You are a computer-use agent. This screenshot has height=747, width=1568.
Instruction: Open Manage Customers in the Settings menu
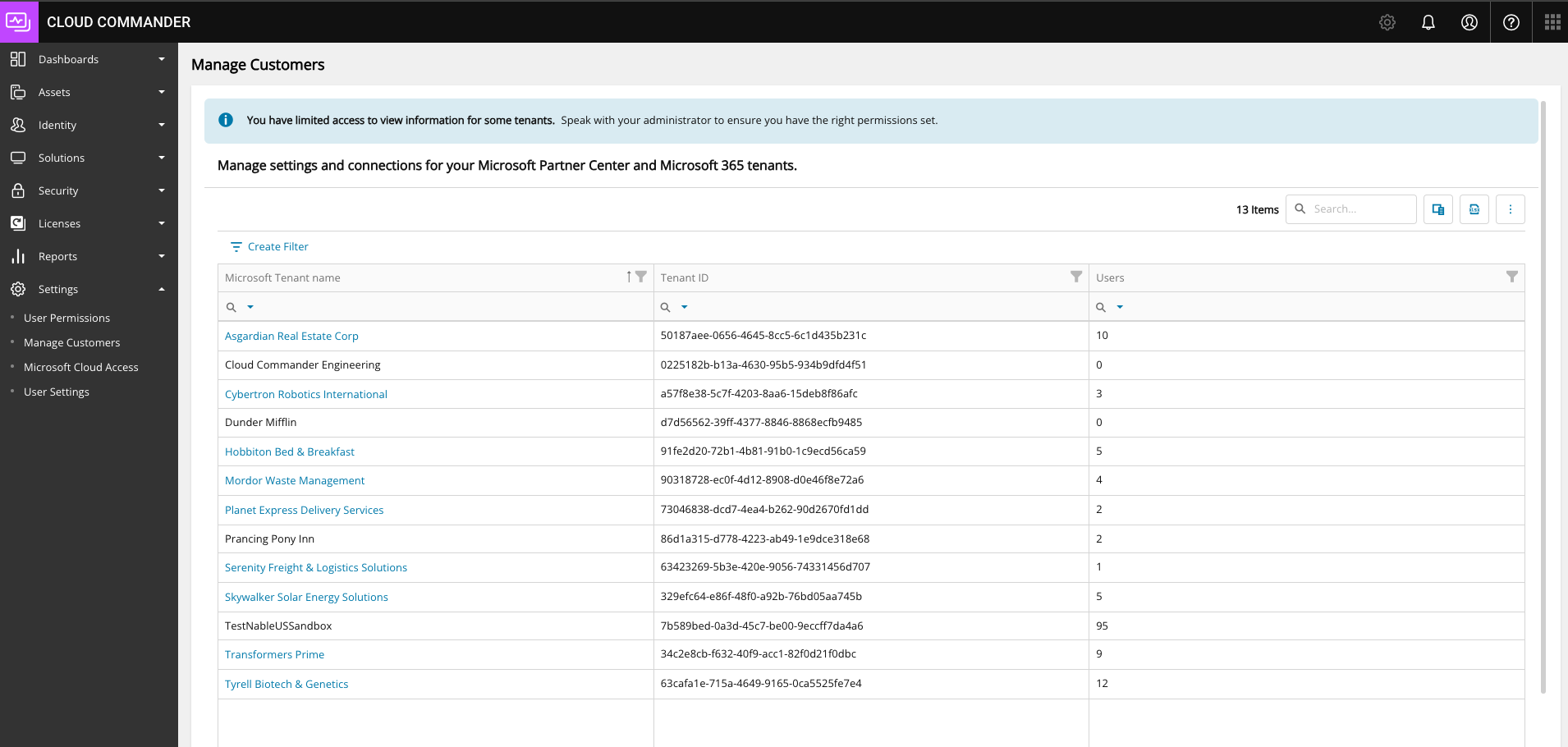click(x=72, y=342)
